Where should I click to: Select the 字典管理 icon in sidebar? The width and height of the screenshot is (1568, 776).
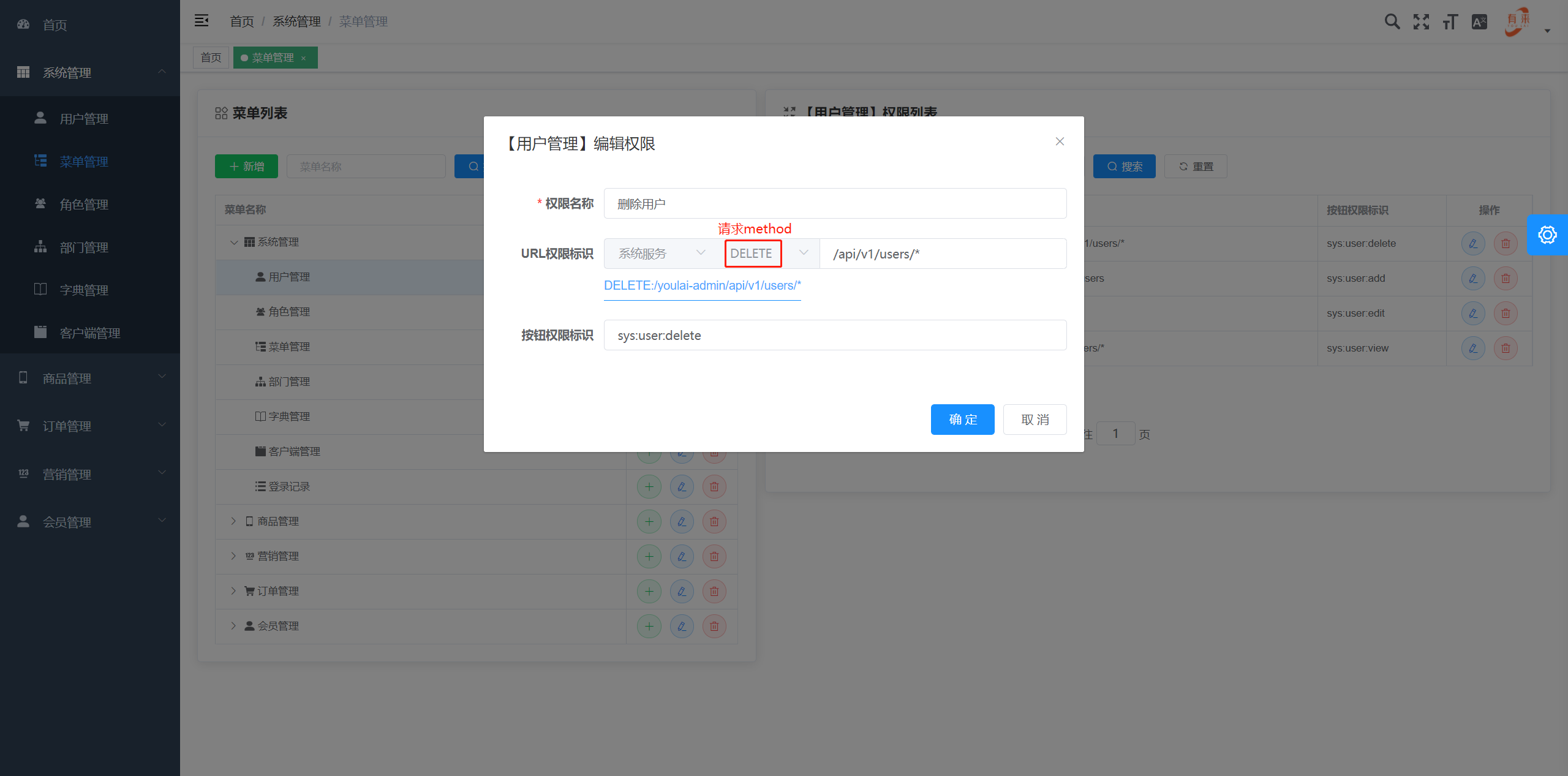pyautogui.click(x=40, y=289)
